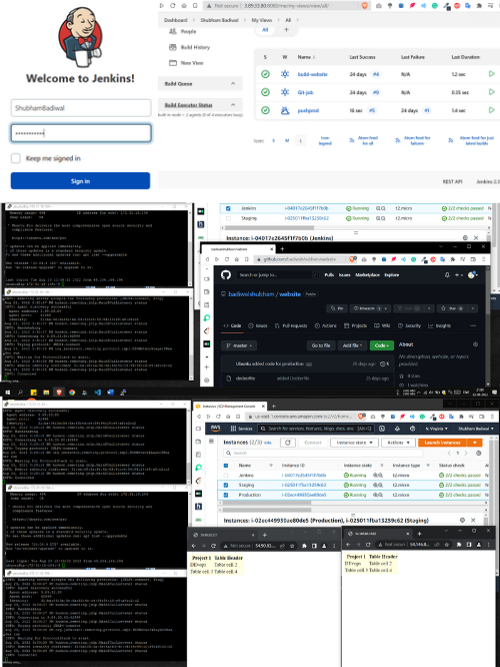Click the GitHub search or jump to field
The height and width of the screenshot is (667, 500).
278,275
